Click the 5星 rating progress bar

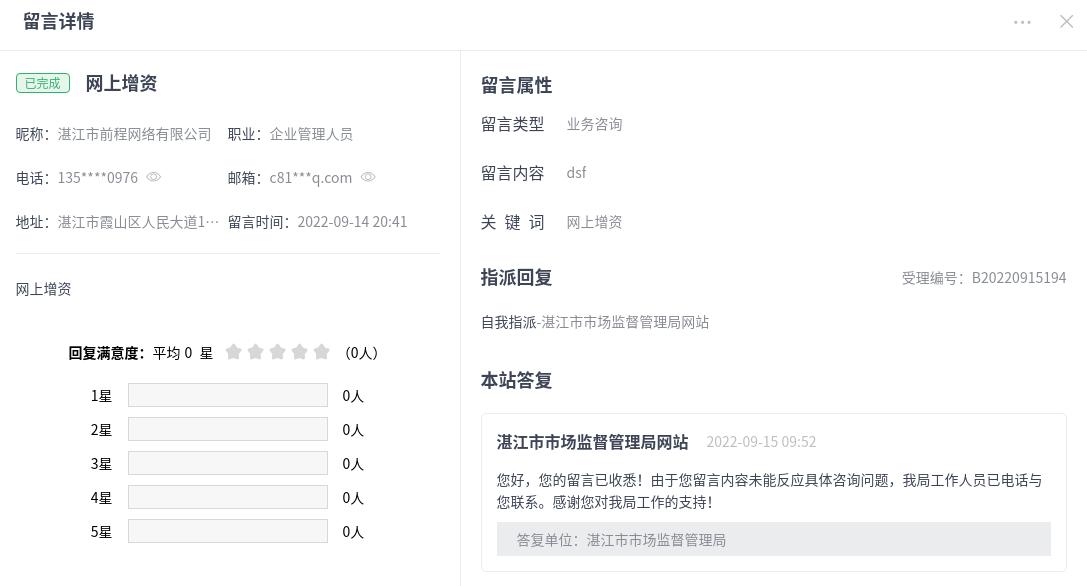(227, 532)
